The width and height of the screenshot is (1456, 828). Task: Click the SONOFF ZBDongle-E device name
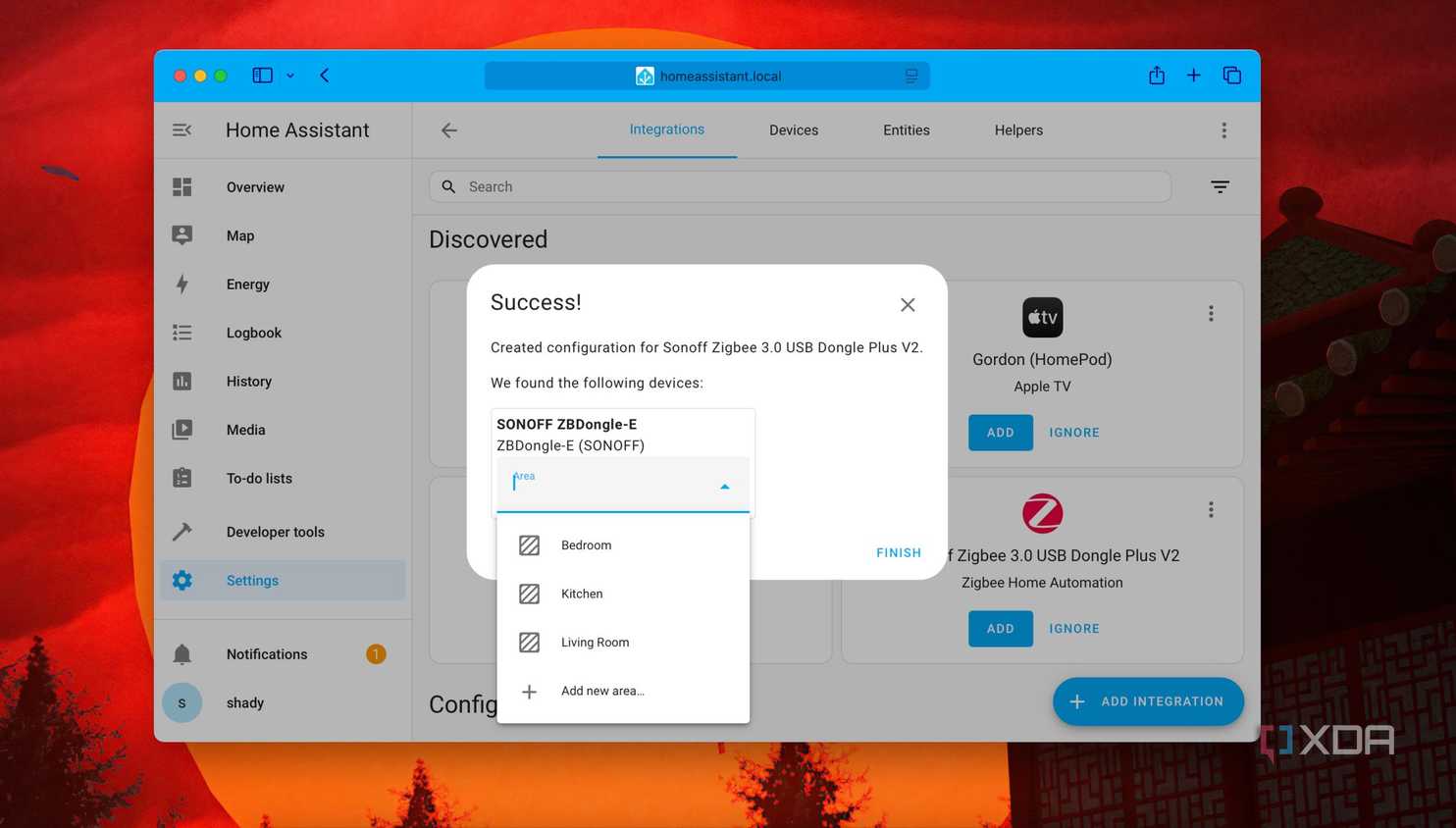(566, 424)
